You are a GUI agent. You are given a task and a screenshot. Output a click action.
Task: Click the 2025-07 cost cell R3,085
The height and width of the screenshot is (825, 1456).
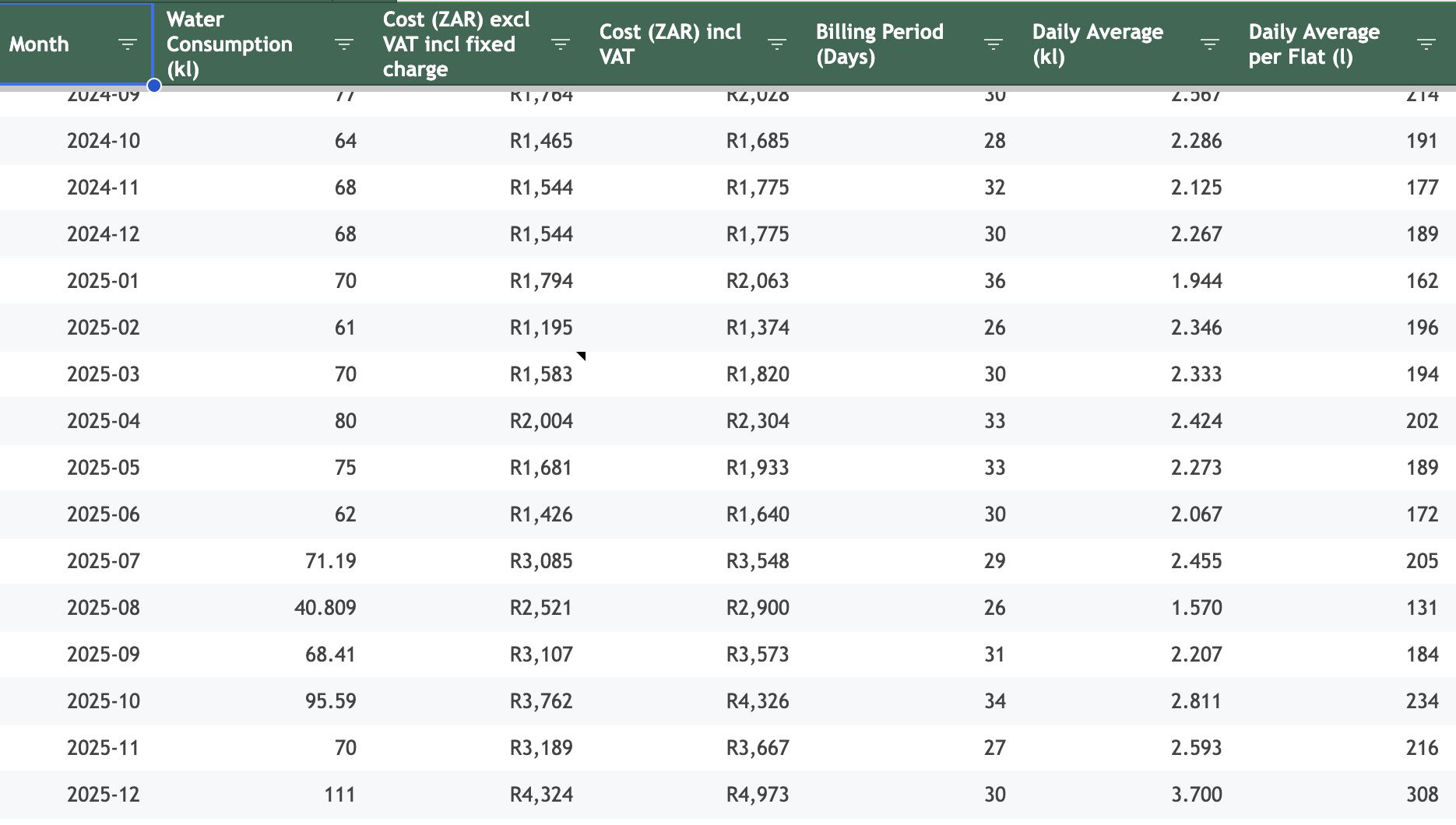pos(541,561)
